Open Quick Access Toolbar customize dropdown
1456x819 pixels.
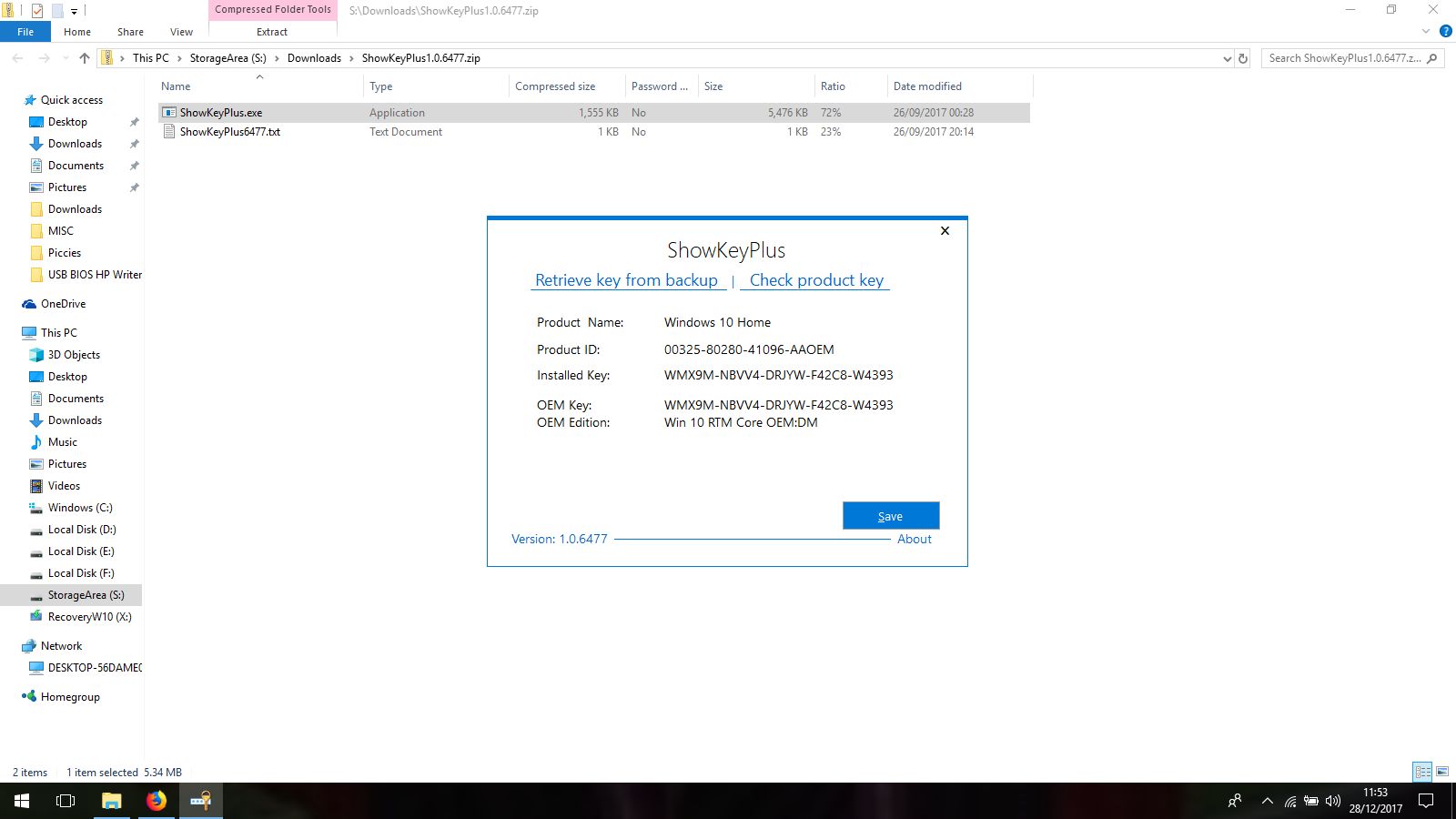[75, 11]
